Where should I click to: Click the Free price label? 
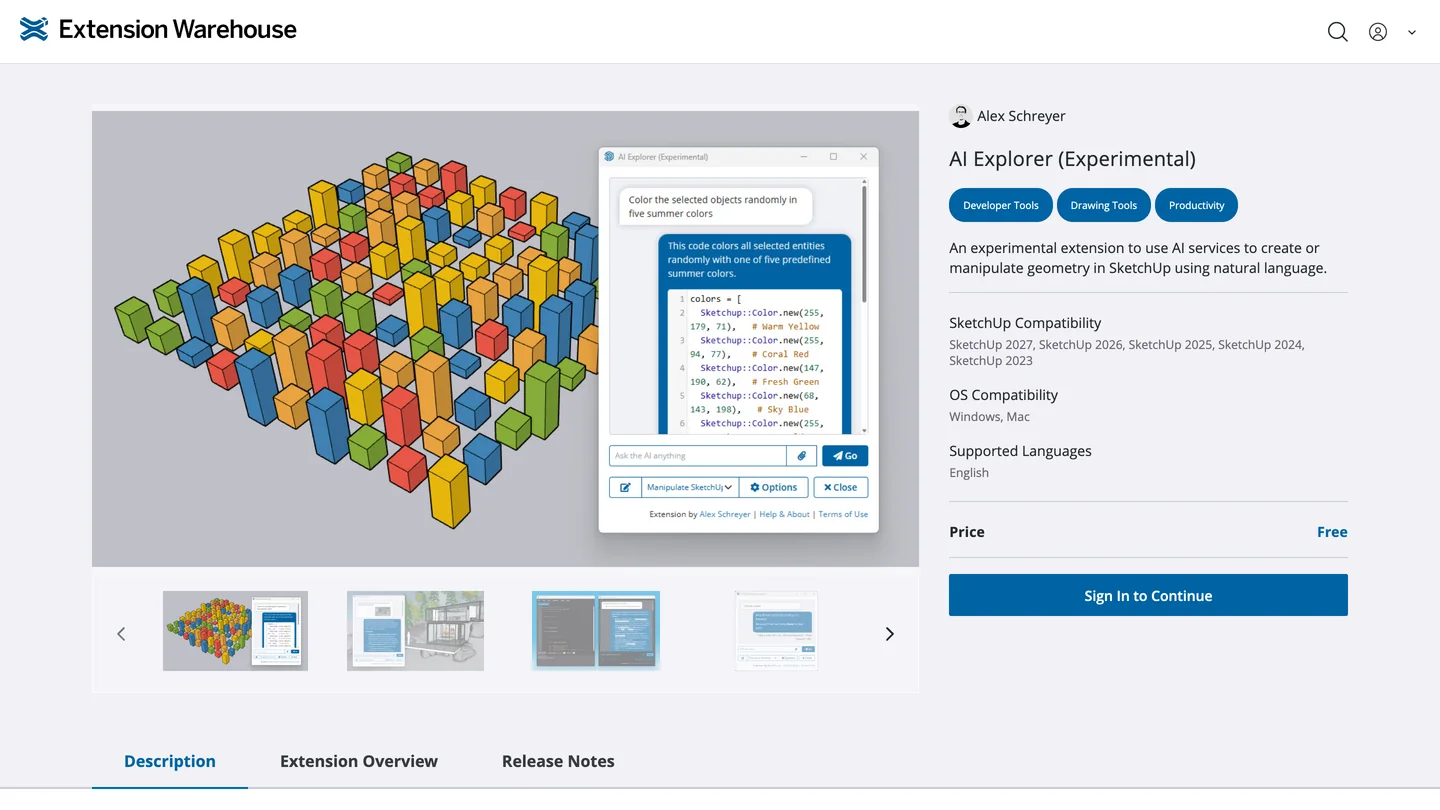1332,532
